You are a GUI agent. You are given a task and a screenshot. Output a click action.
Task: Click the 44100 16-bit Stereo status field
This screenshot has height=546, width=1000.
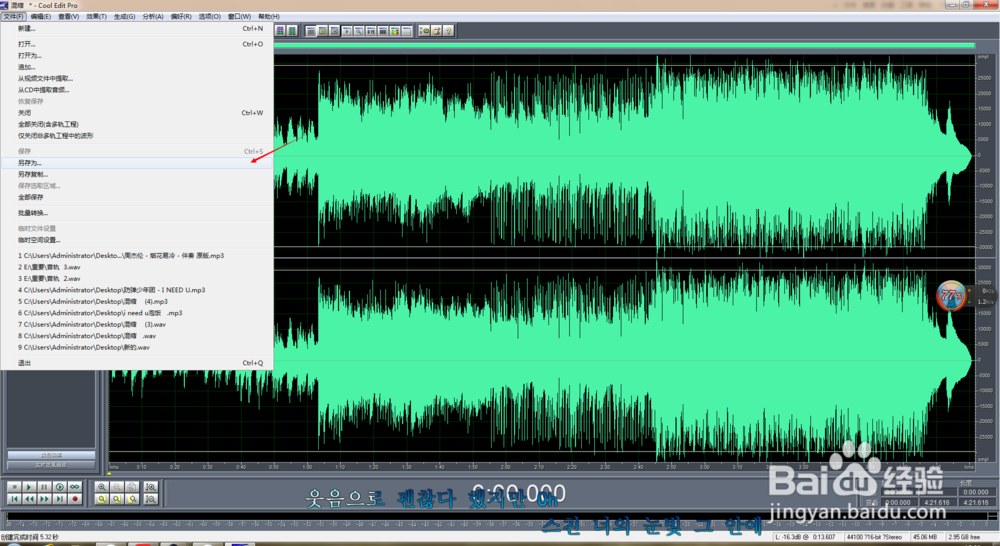pos(876,537)
